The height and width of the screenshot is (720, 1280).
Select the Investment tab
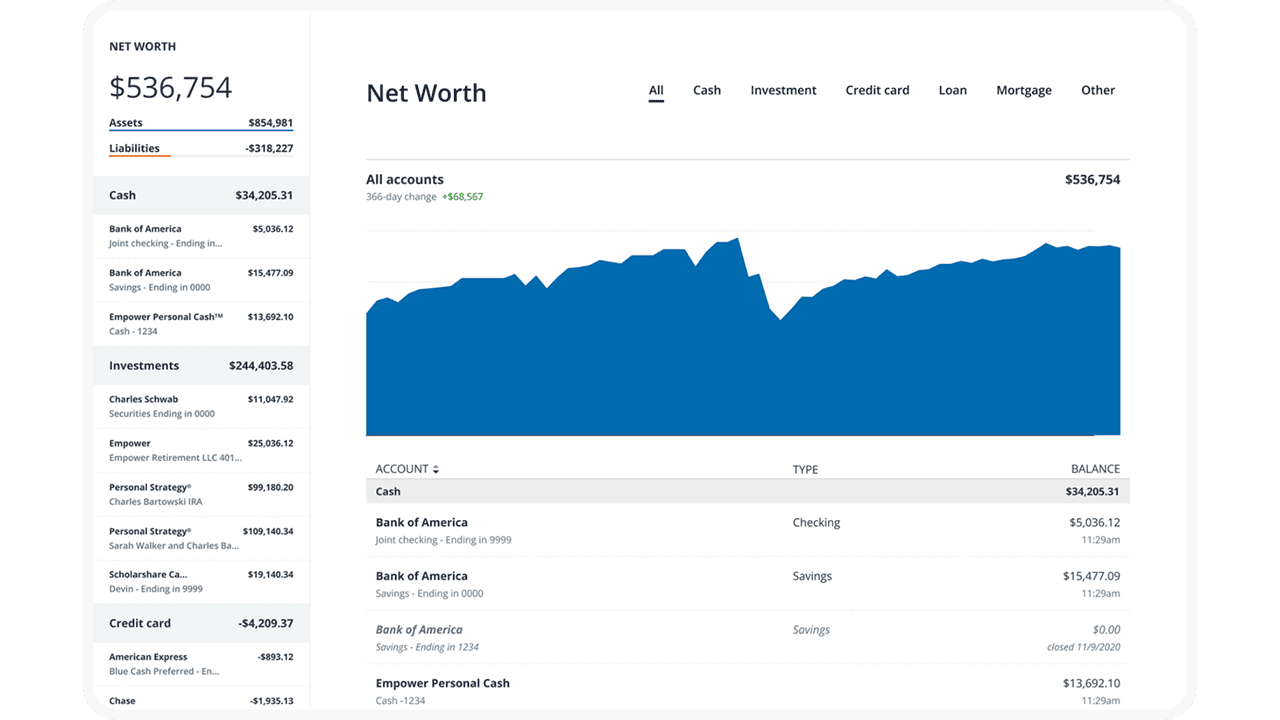783,90
